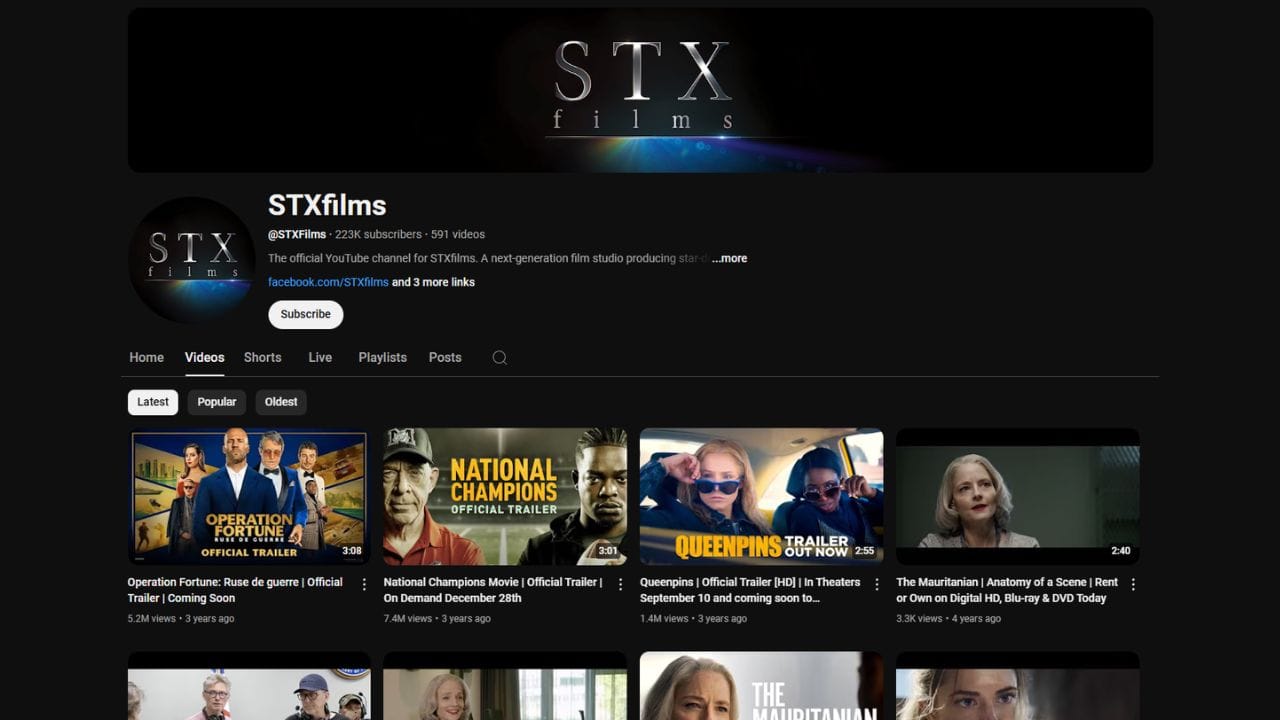
Task: Open the Shorts tab
Action: pos(263,357)
